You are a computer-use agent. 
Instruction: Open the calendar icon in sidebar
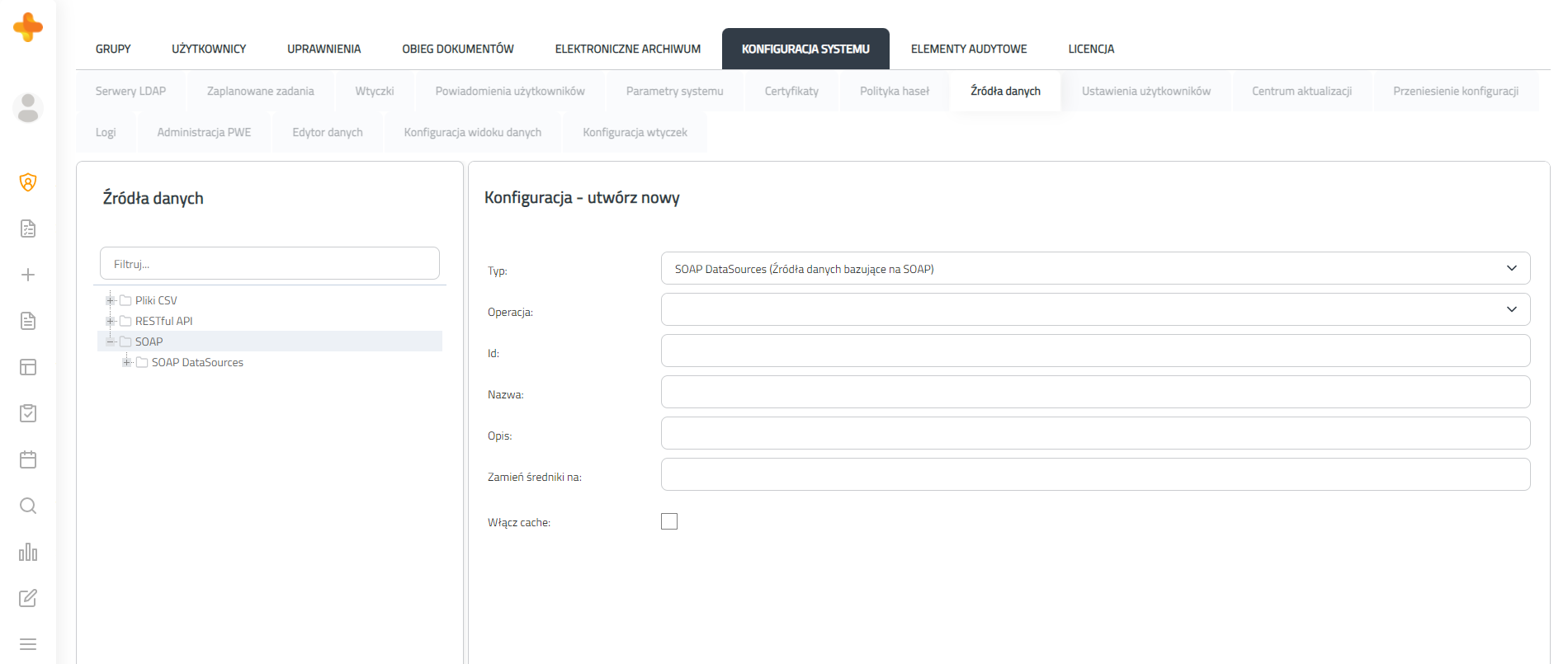pyautogui.click(x=28, y=459)
